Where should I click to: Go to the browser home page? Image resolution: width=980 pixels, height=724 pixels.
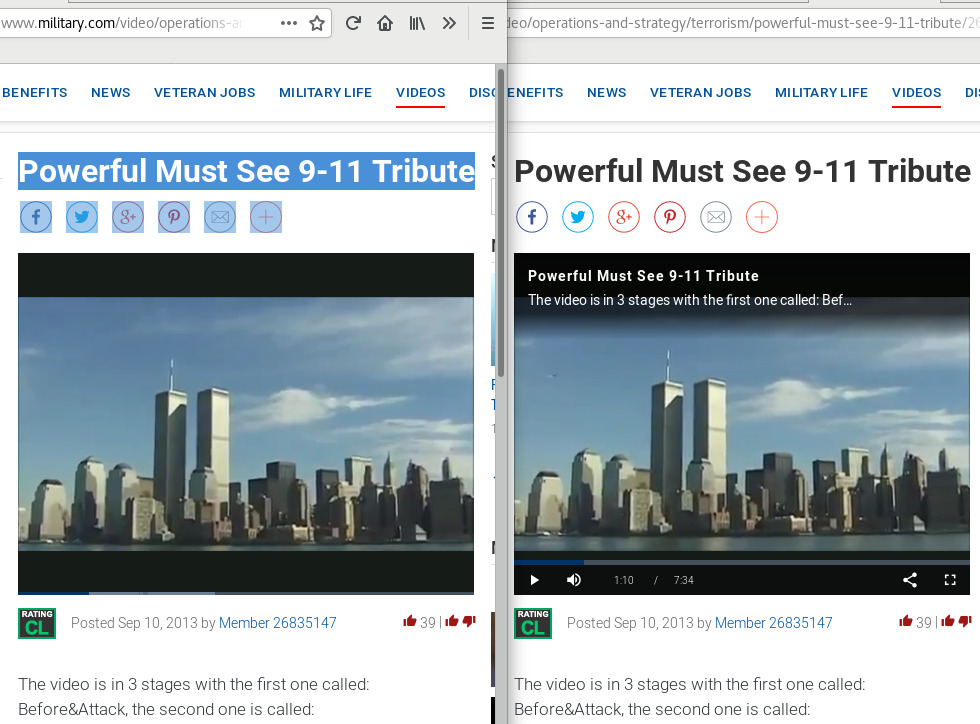(x=385, y=23)
